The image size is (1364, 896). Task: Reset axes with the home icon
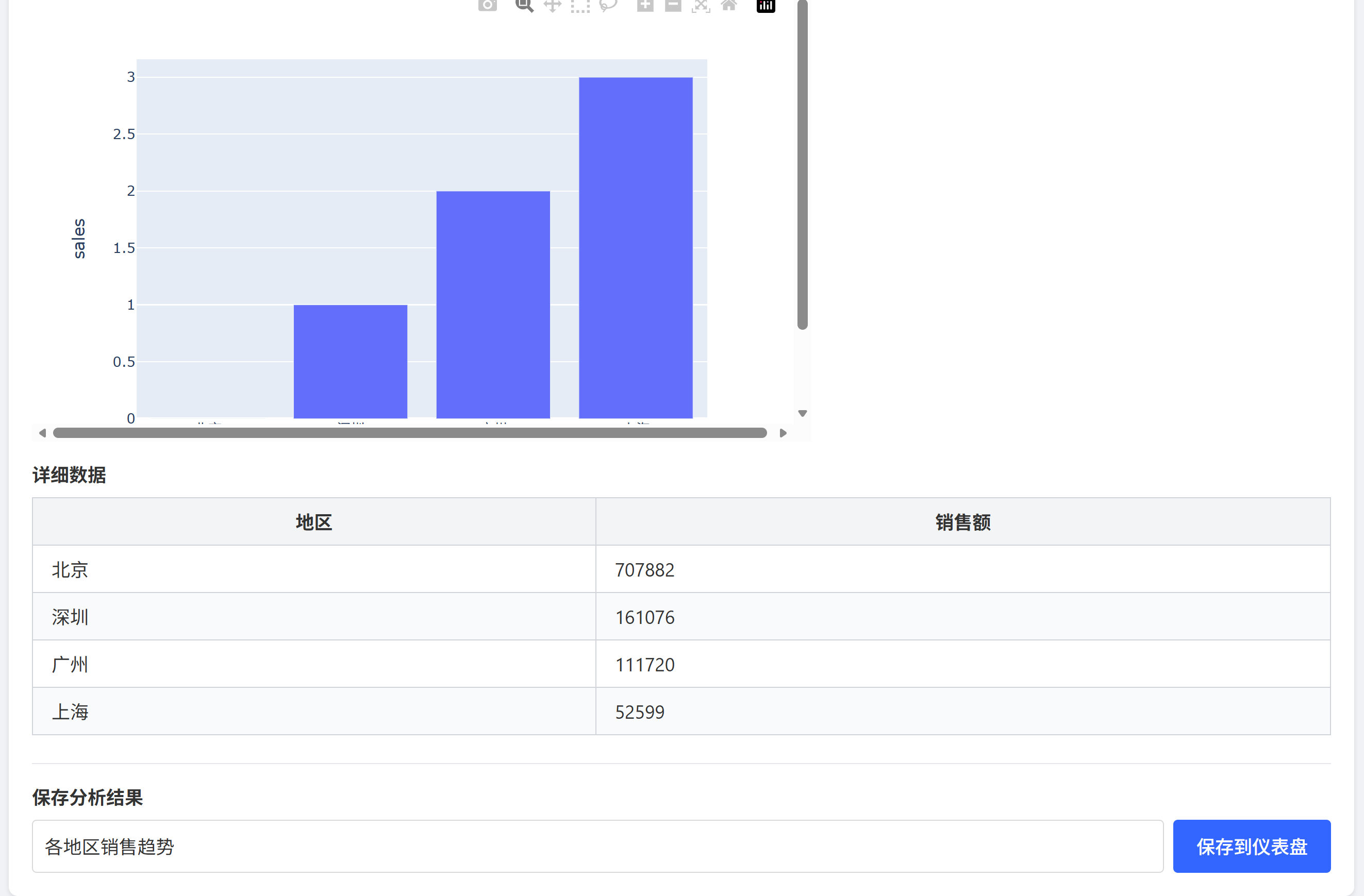coord(728,5)
